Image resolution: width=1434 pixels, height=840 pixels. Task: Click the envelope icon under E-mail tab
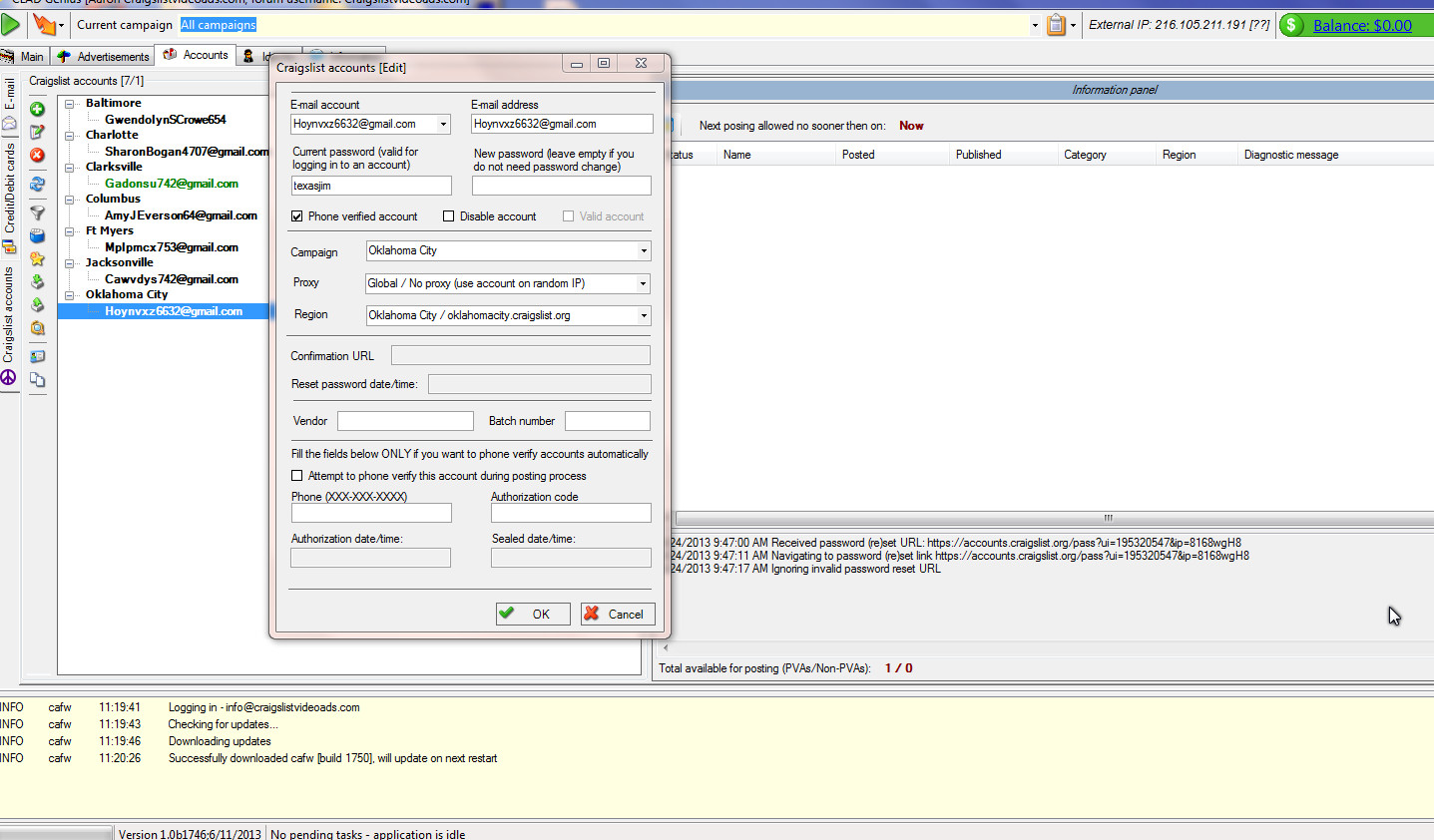(8, 124)
